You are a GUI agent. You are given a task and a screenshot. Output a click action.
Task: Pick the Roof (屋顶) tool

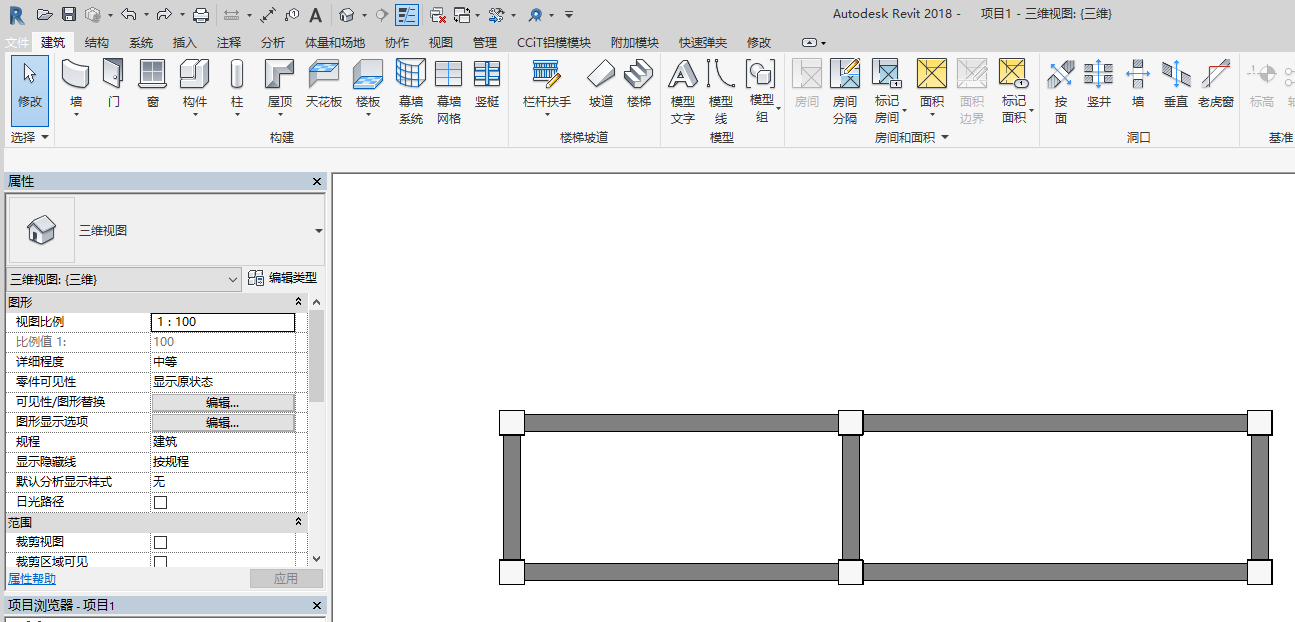click(x=280, y=84)
